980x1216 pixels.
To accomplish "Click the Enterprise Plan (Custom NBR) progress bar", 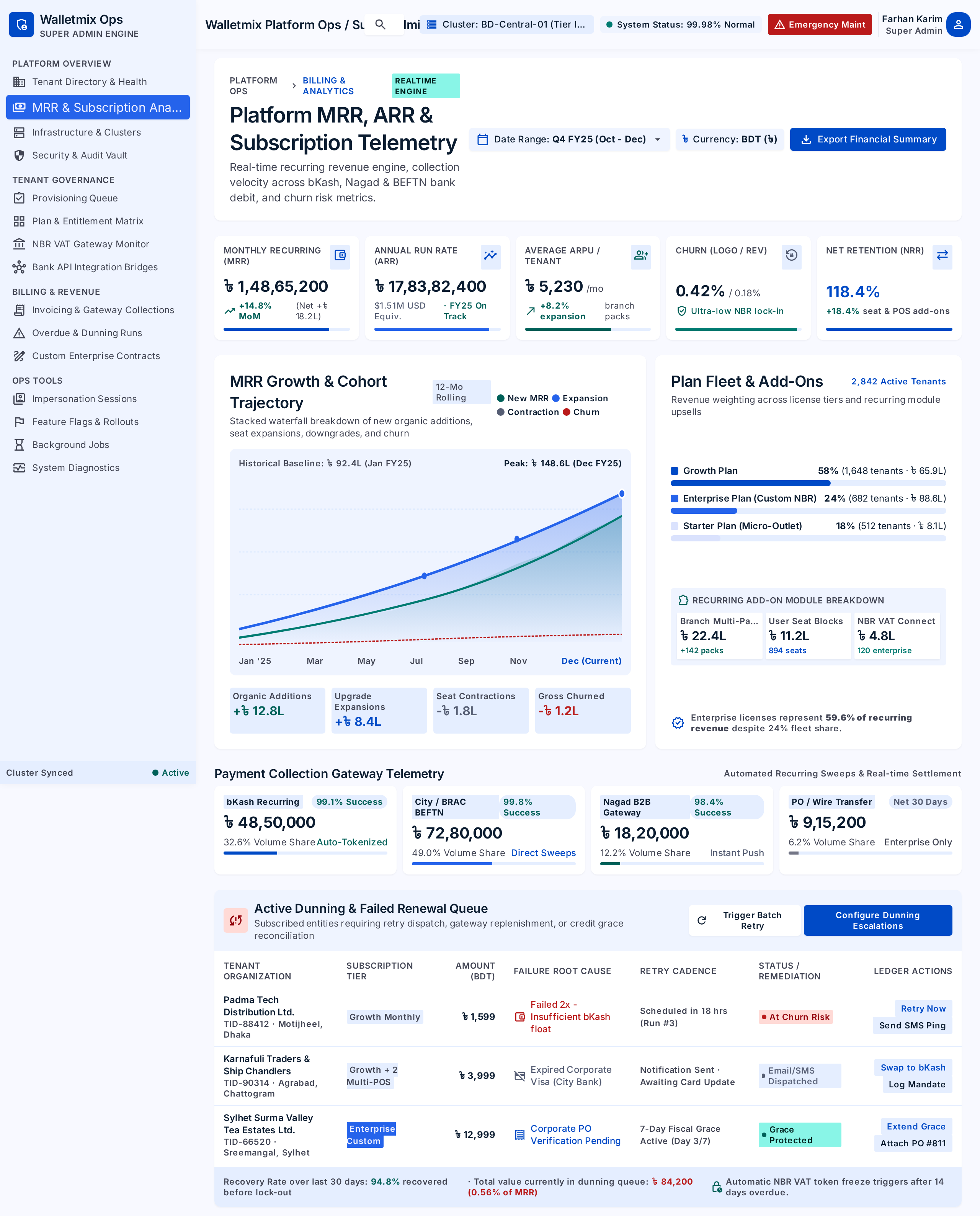I will click(x=808, y=511).
